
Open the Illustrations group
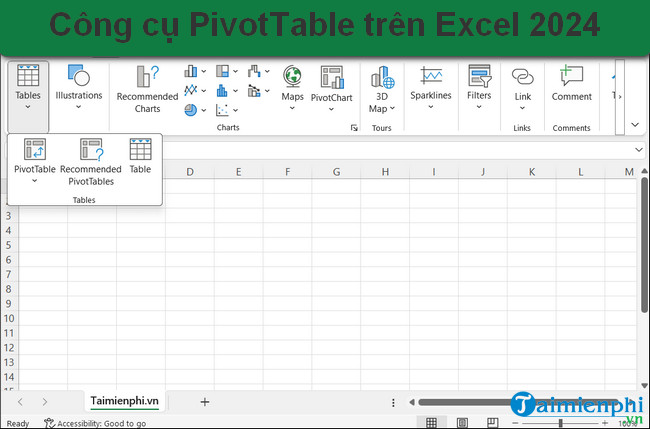pos(79,88)
